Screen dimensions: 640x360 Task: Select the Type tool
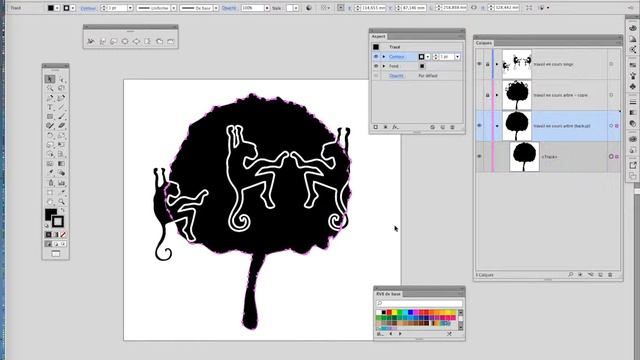(50, 107)
